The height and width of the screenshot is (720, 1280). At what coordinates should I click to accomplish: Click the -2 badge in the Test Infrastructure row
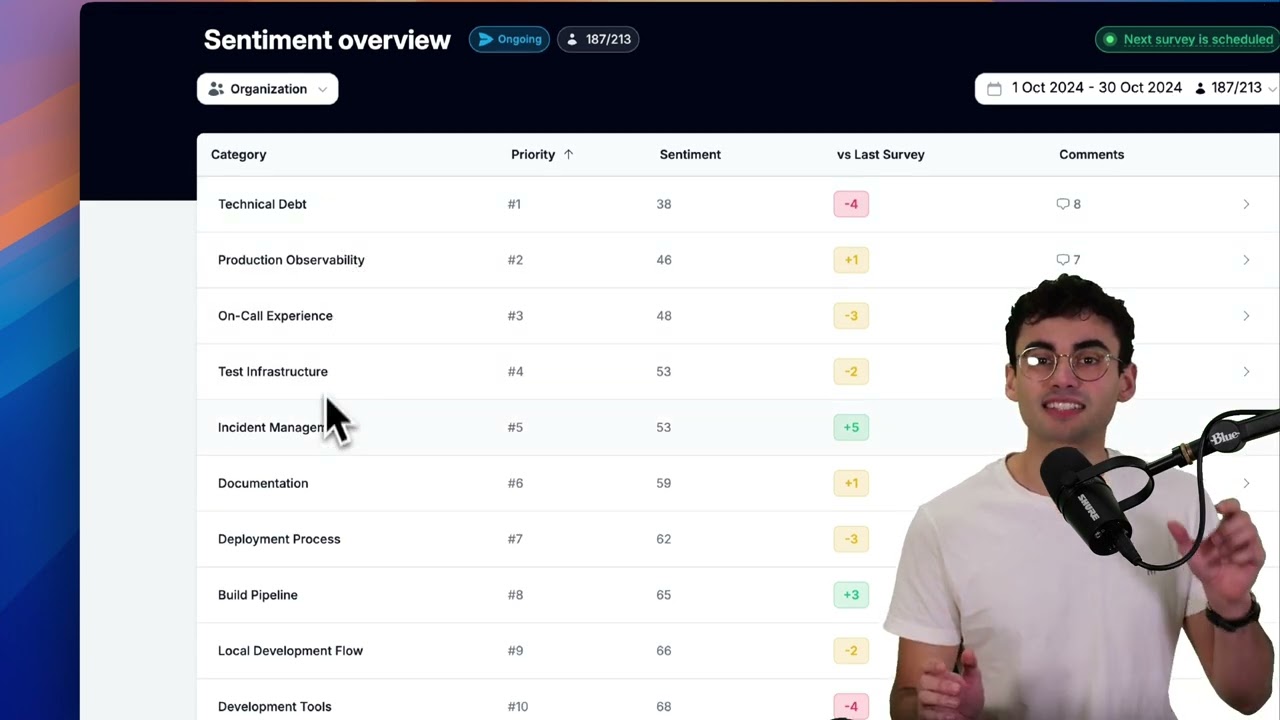coord(851,372)
